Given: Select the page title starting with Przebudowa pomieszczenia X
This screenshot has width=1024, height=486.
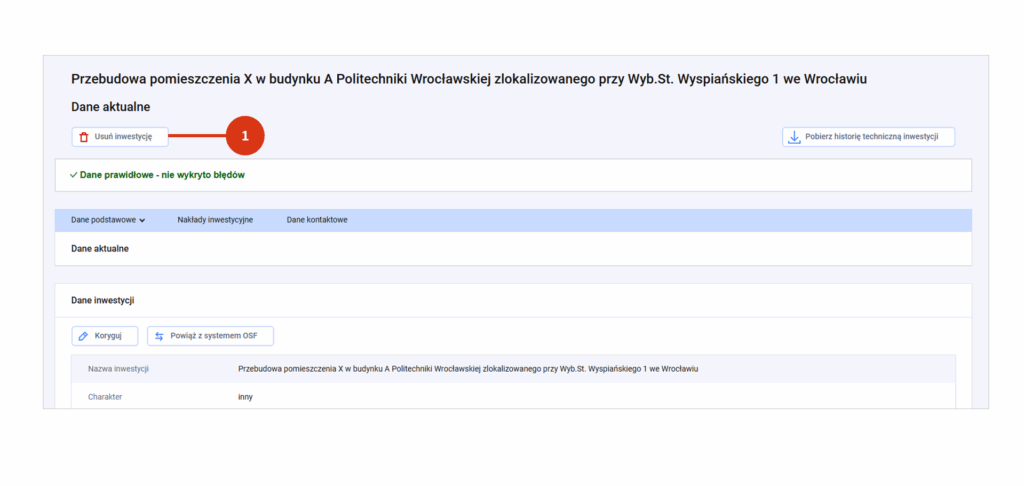Looking at the screenshot, I should pyautogui.click(x=469, y=79).
